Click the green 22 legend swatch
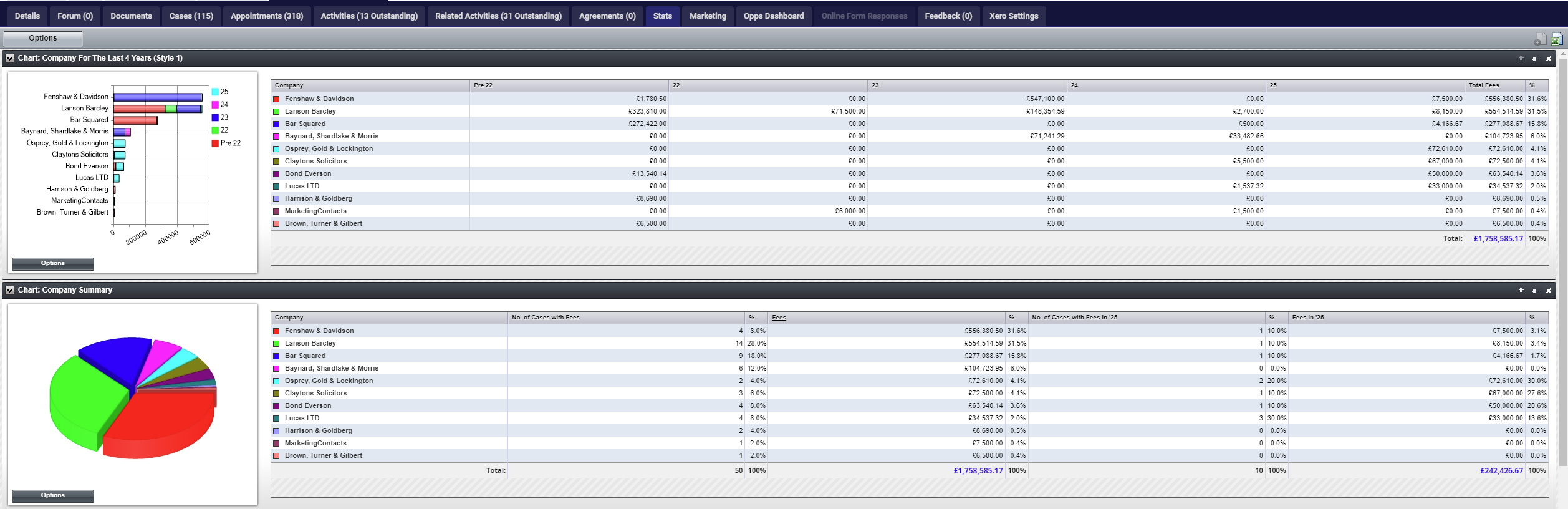1568x509 pixels. point(215,130)
